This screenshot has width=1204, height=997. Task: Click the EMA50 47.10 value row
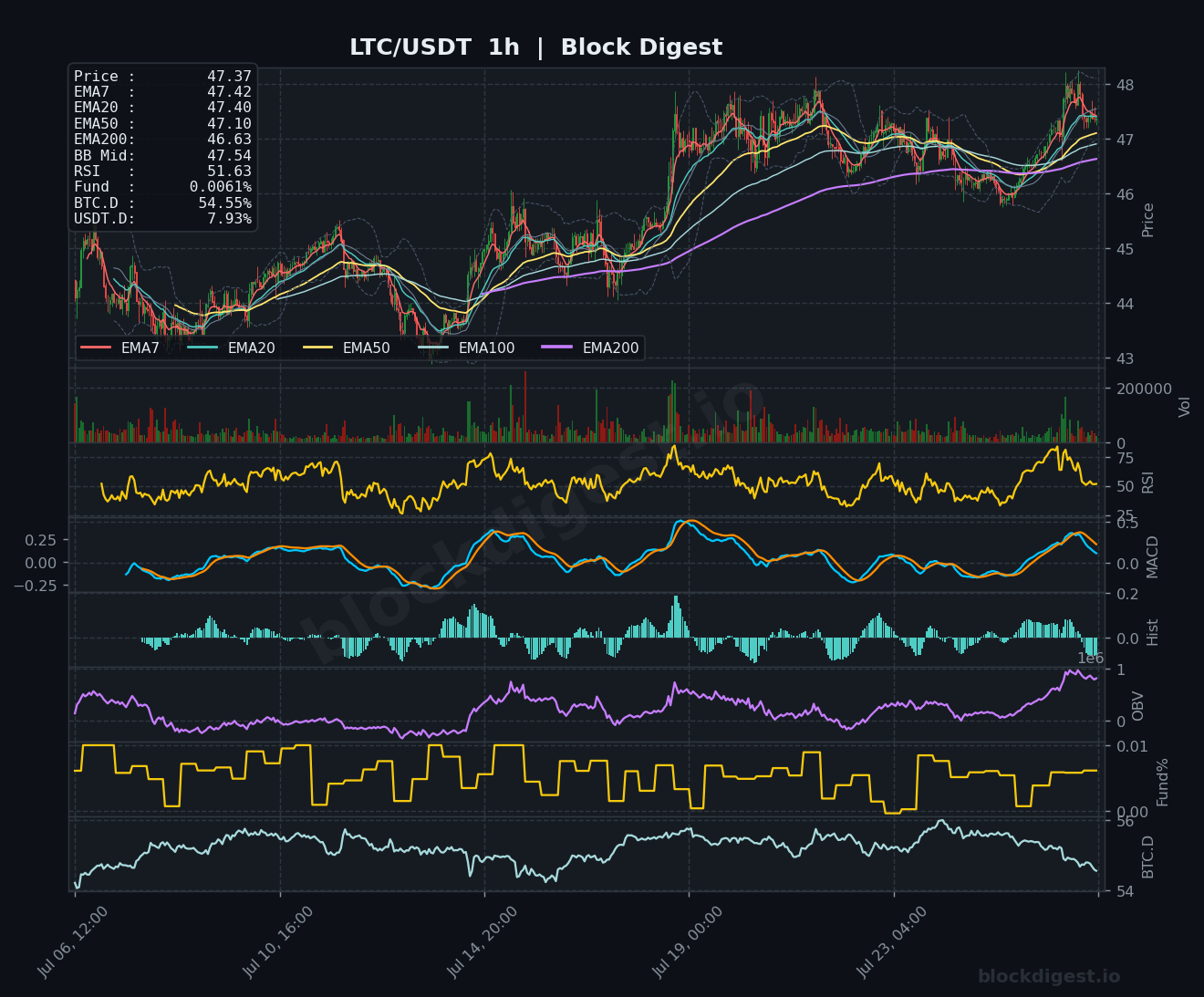(162, 123)
